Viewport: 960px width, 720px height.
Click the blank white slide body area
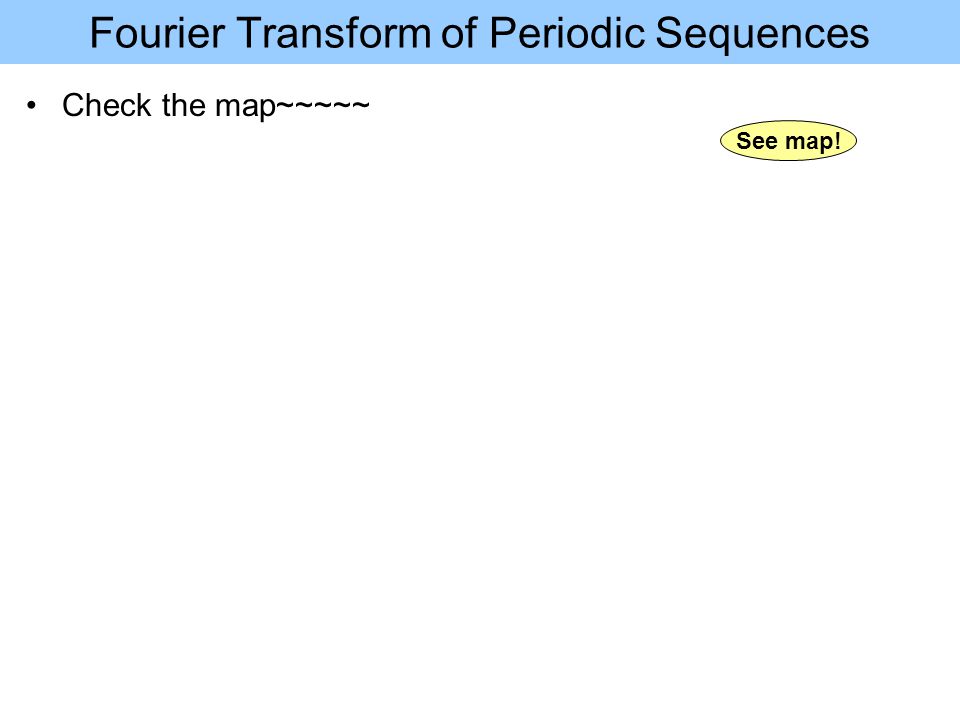pyautogui.click(x=480, y=429)
